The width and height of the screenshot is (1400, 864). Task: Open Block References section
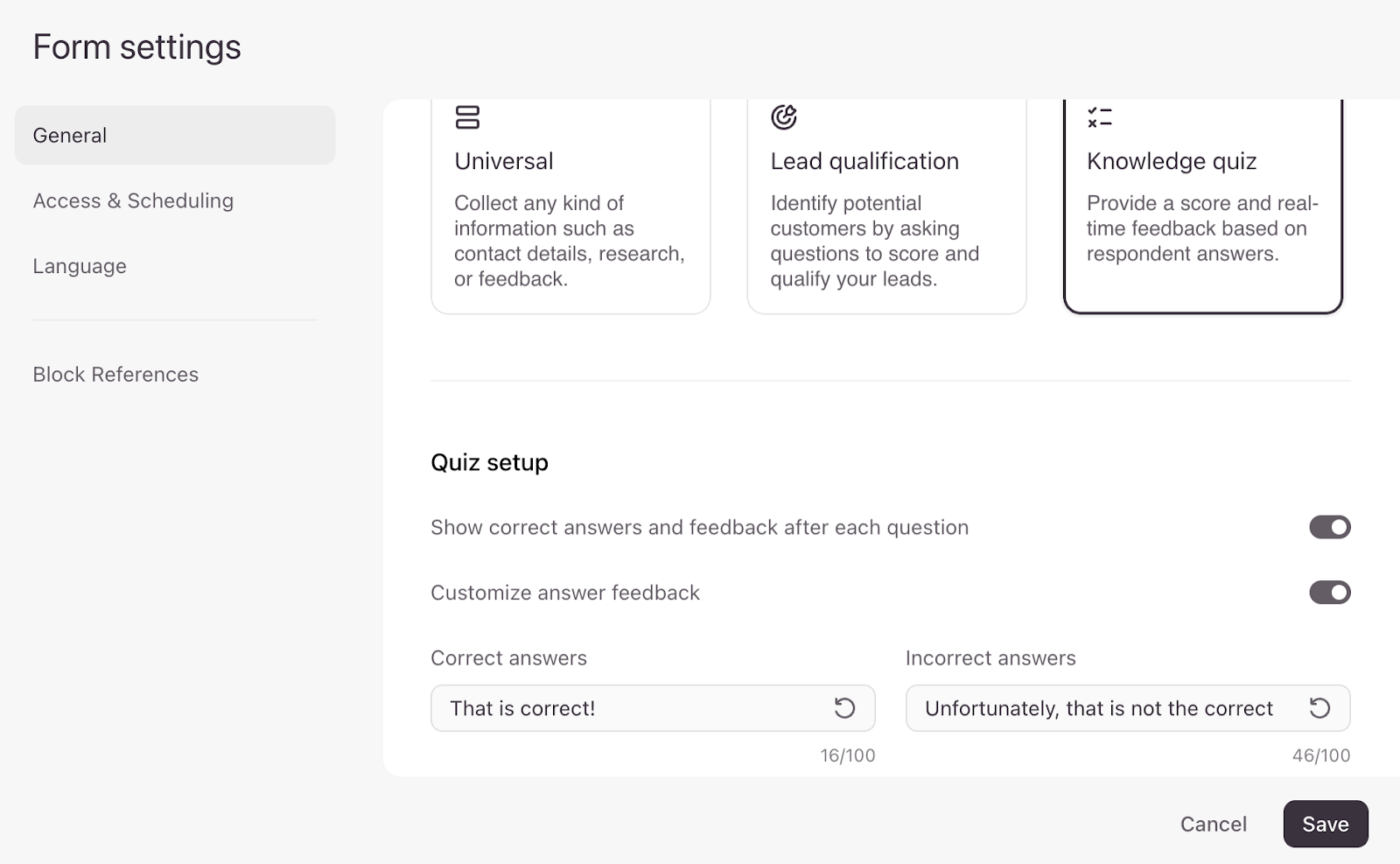115,375
